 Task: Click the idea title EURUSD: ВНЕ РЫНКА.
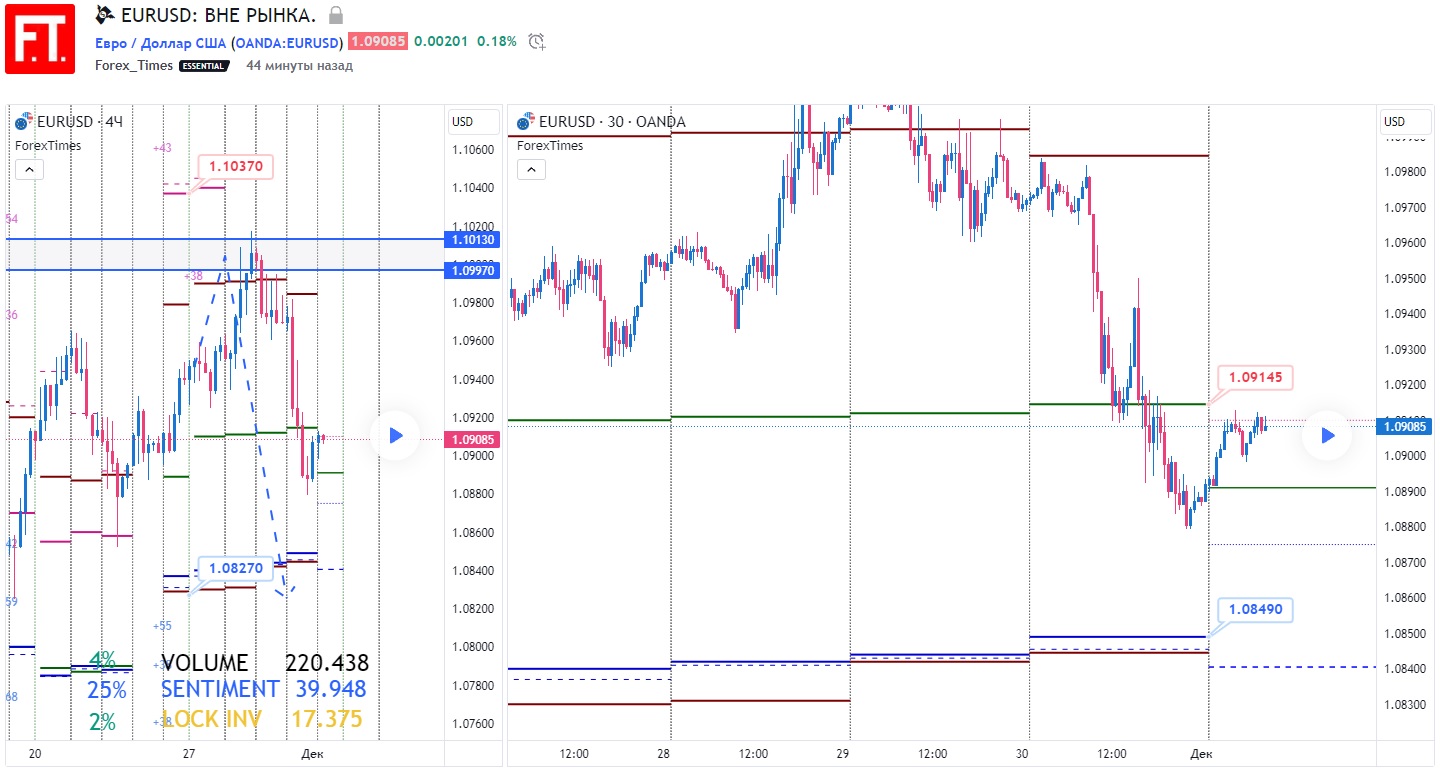coord(218,15)
